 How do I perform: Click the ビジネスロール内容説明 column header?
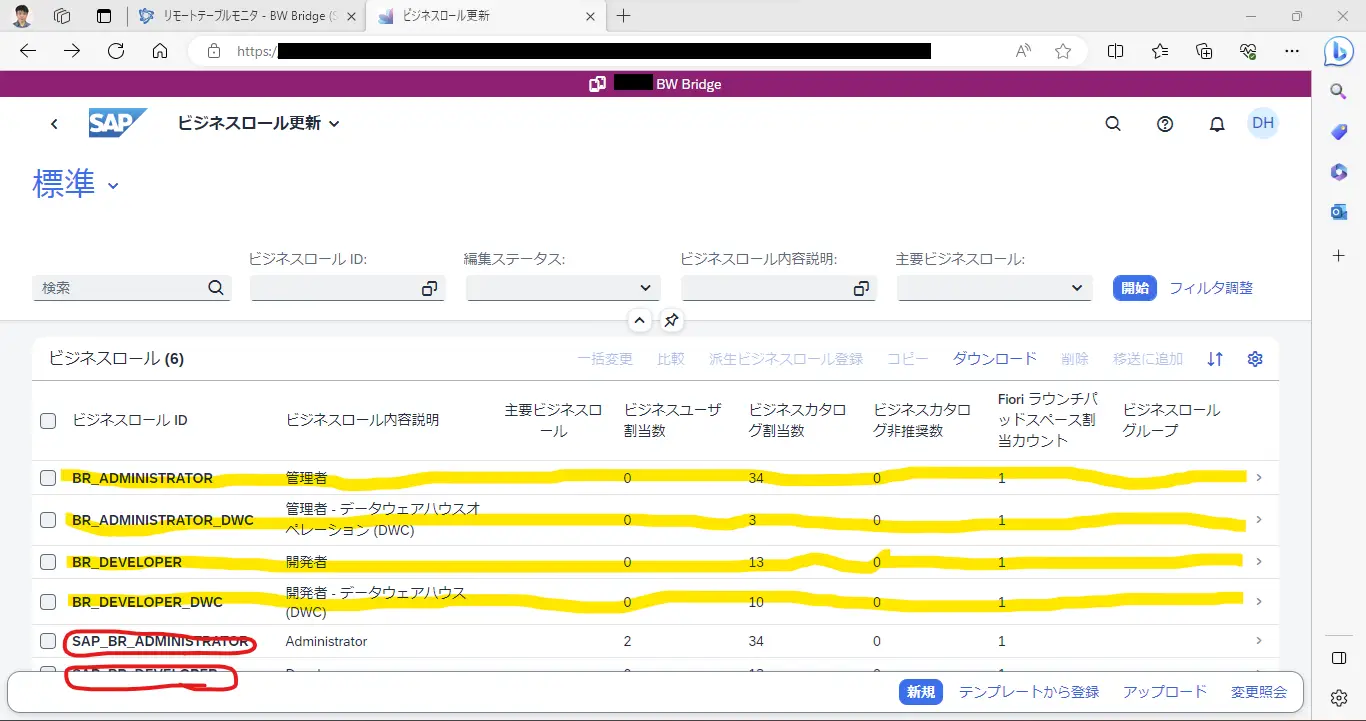coord(362,420)
